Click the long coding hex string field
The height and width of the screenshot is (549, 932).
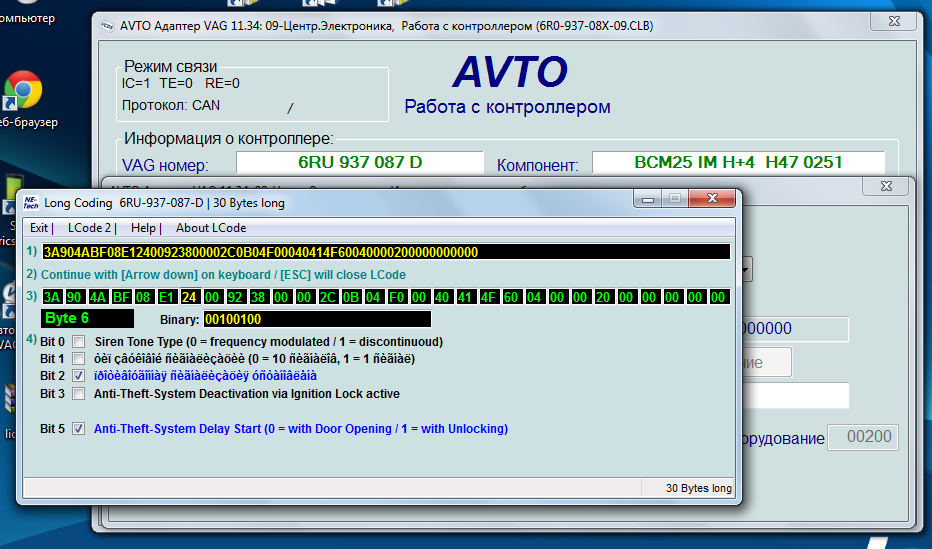(x=385, y=252)
